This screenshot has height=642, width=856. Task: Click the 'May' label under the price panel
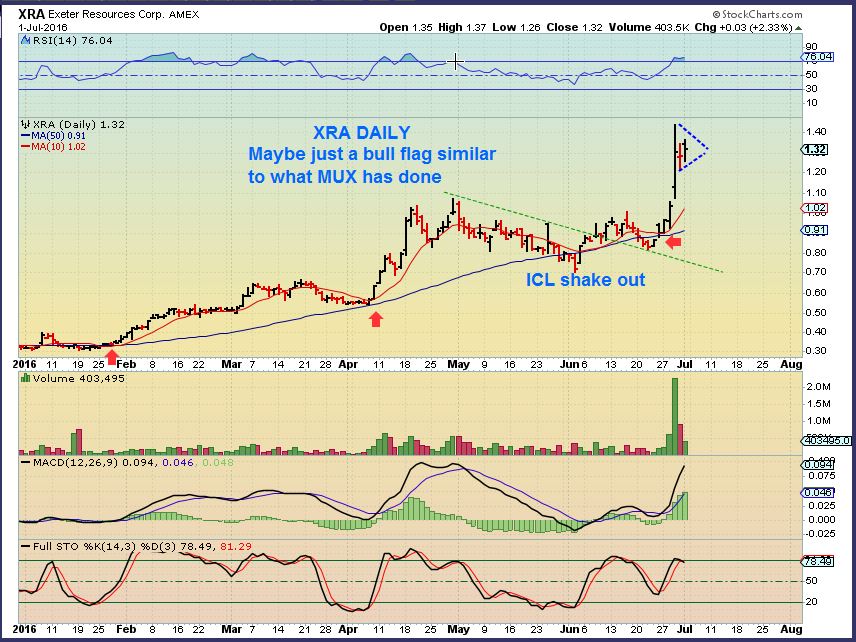(x=458, y=364)
